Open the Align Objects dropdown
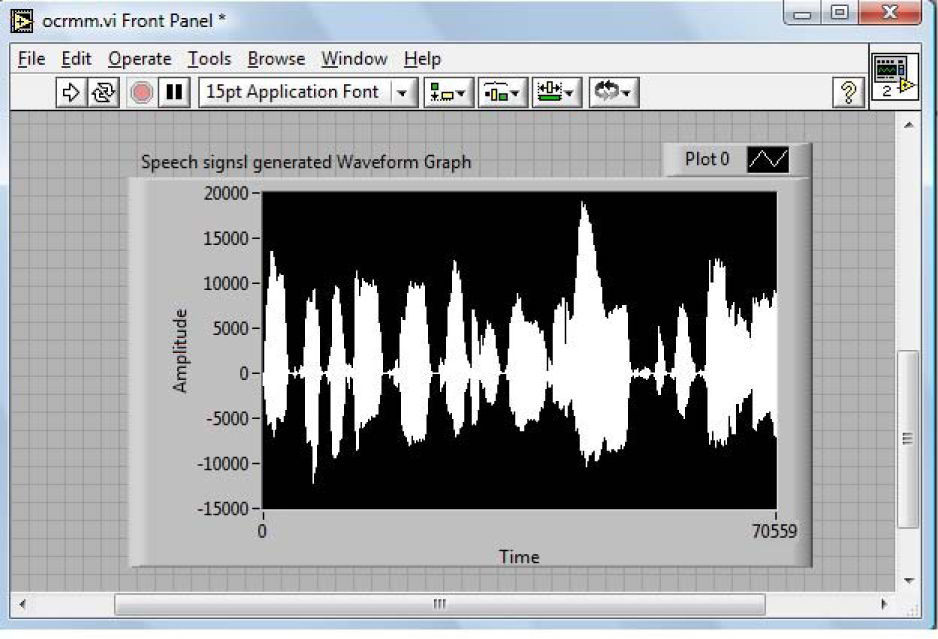The image size is (938, 639). [x=448, y=93]
